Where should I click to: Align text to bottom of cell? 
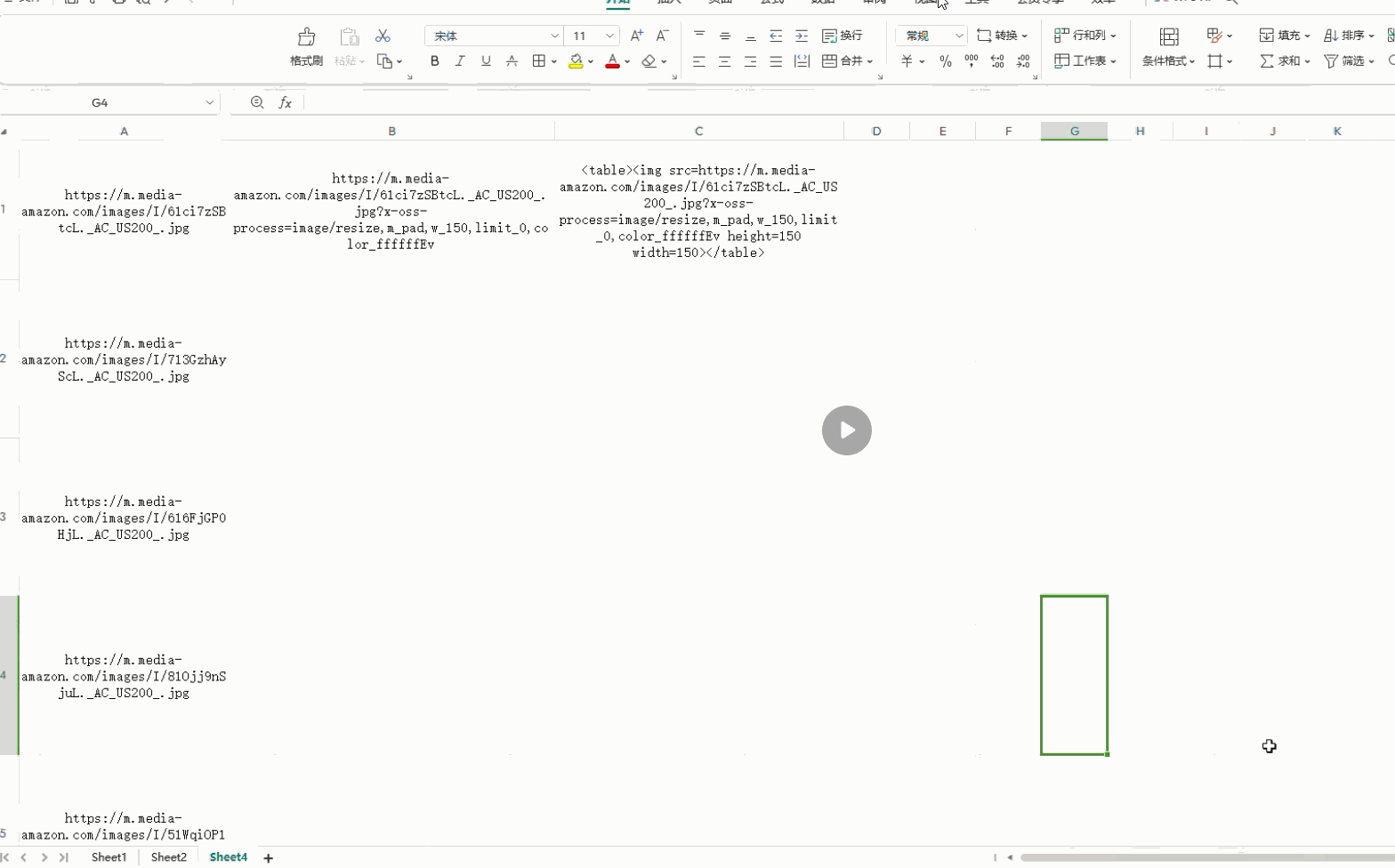751,36
